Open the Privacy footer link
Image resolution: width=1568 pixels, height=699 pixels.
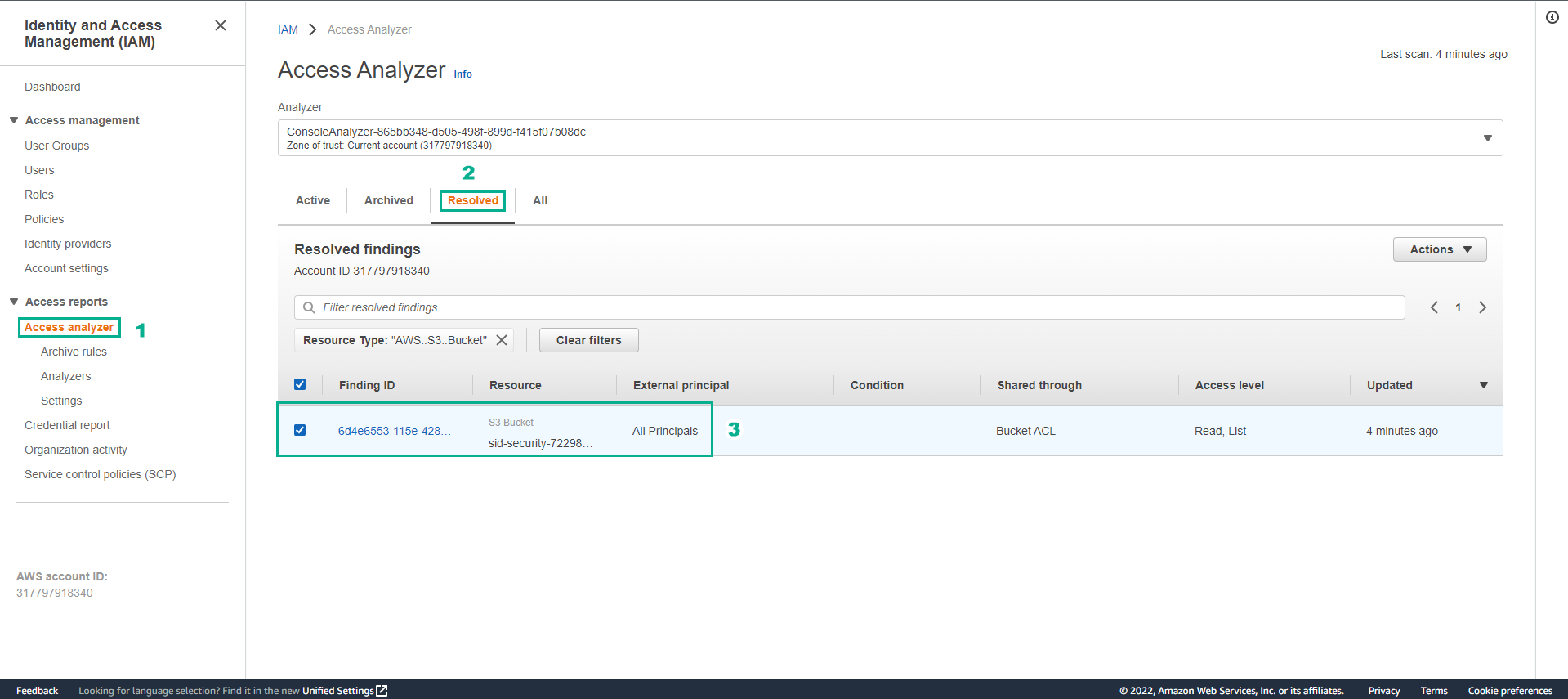[1384, 691]
